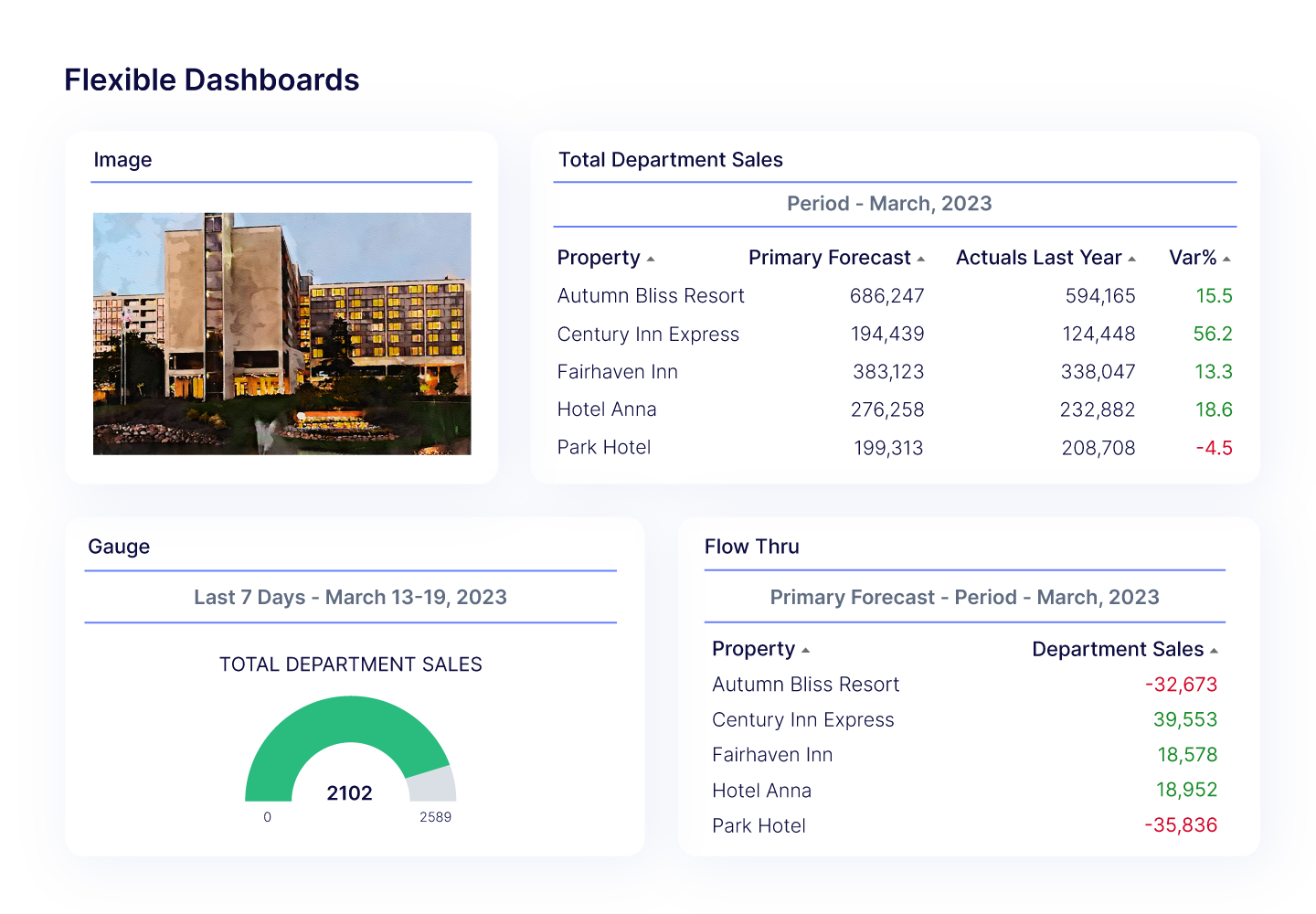The width and height of the screenshot is (1316, 914).
Task: Toggle ascending sort on Var% column
Action: tap(1227, 259)
